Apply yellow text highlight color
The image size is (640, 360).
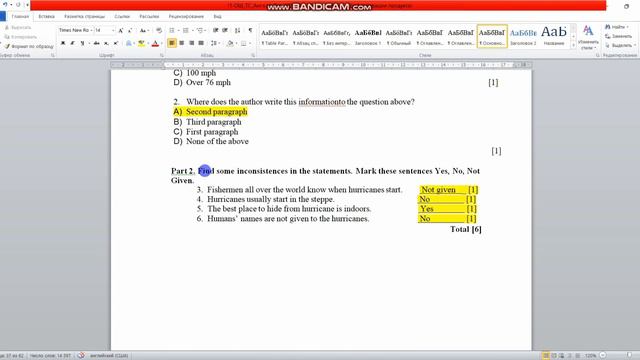coord(140,43)
